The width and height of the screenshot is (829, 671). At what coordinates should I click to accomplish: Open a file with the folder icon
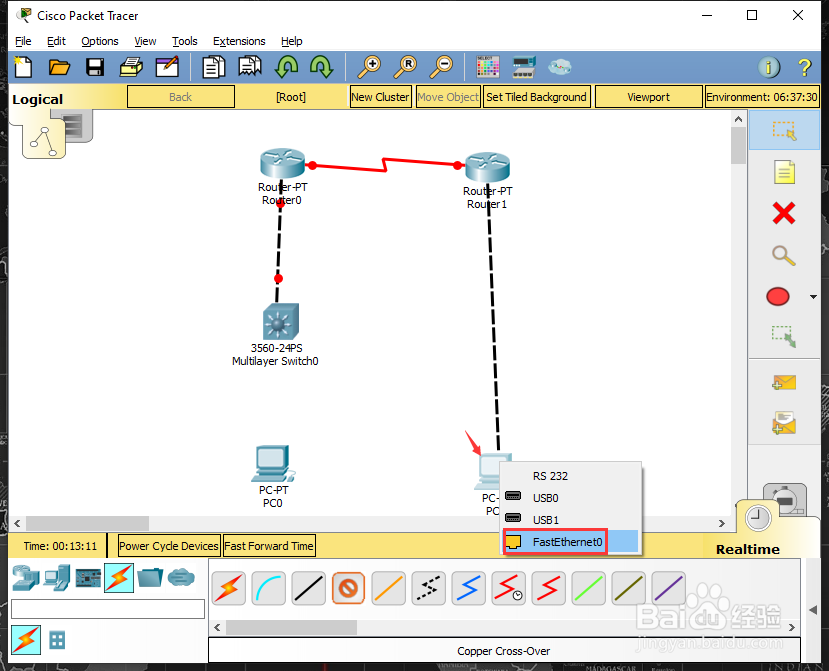(x=59, y=67)
